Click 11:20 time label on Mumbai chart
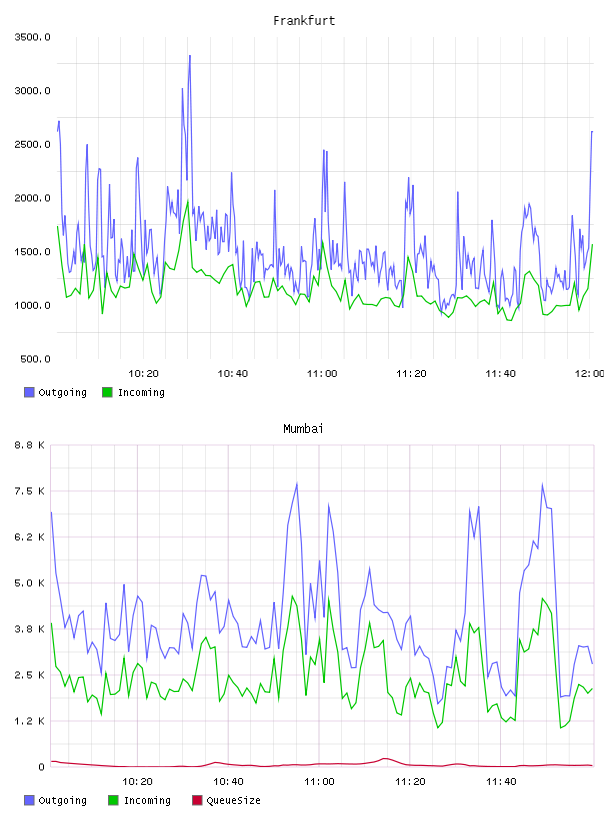Image resolution: width=608 pixels, height=816 pixels. [410, 782]
